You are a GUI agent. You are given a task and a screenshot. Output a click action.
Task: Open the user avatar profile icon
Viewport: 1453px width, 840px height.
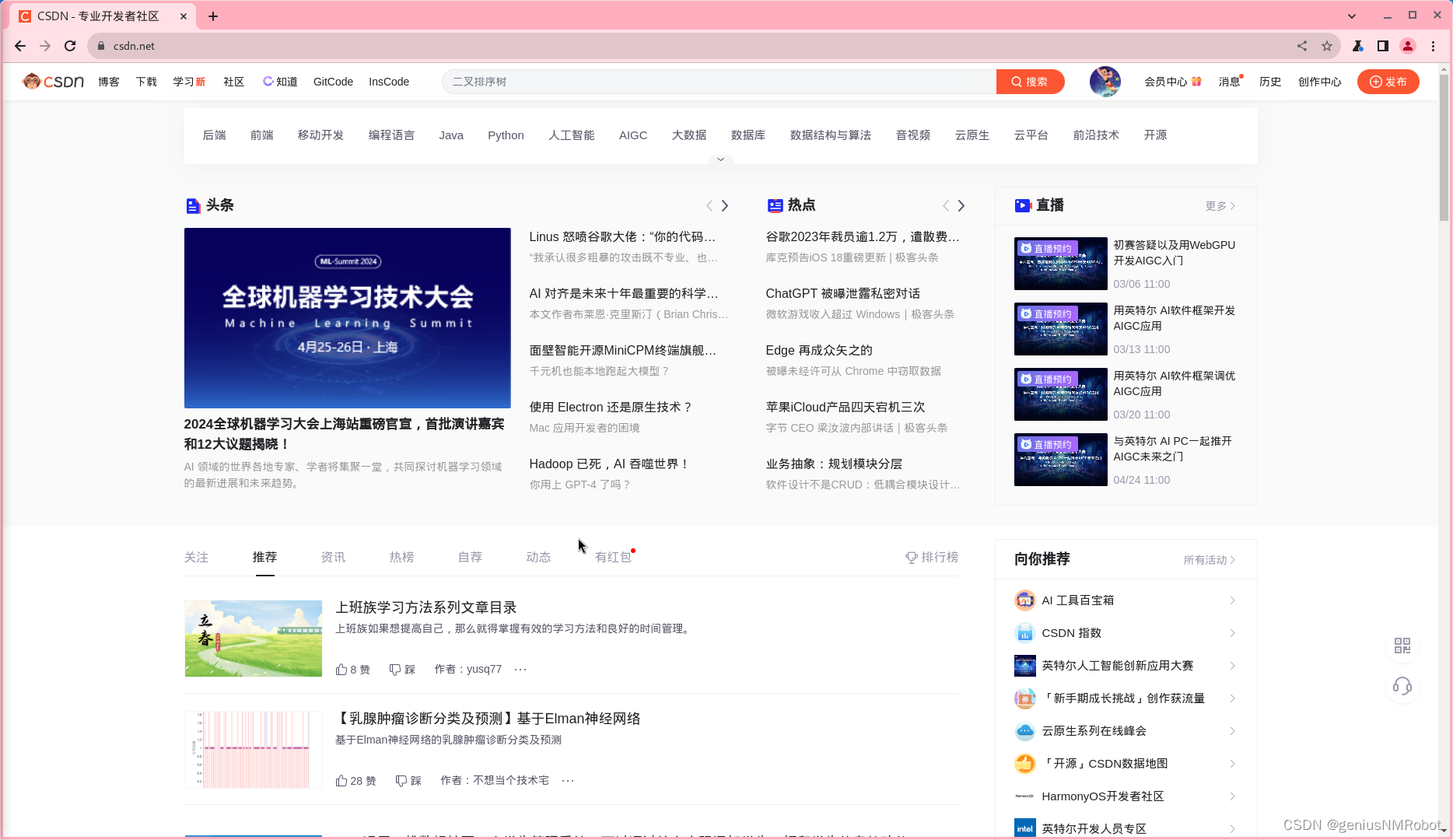pyautogui.click(x=1105, y=82)
